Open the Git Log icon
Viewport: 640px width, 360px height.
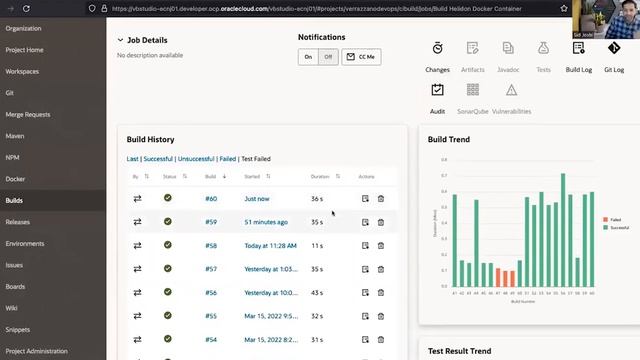614,48
